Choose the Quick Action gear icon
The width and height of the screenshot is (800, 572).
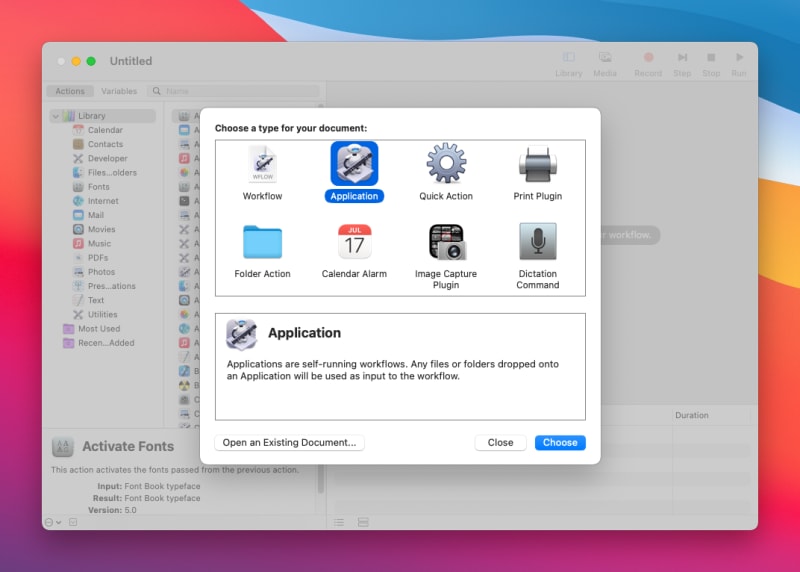[446, 163]
